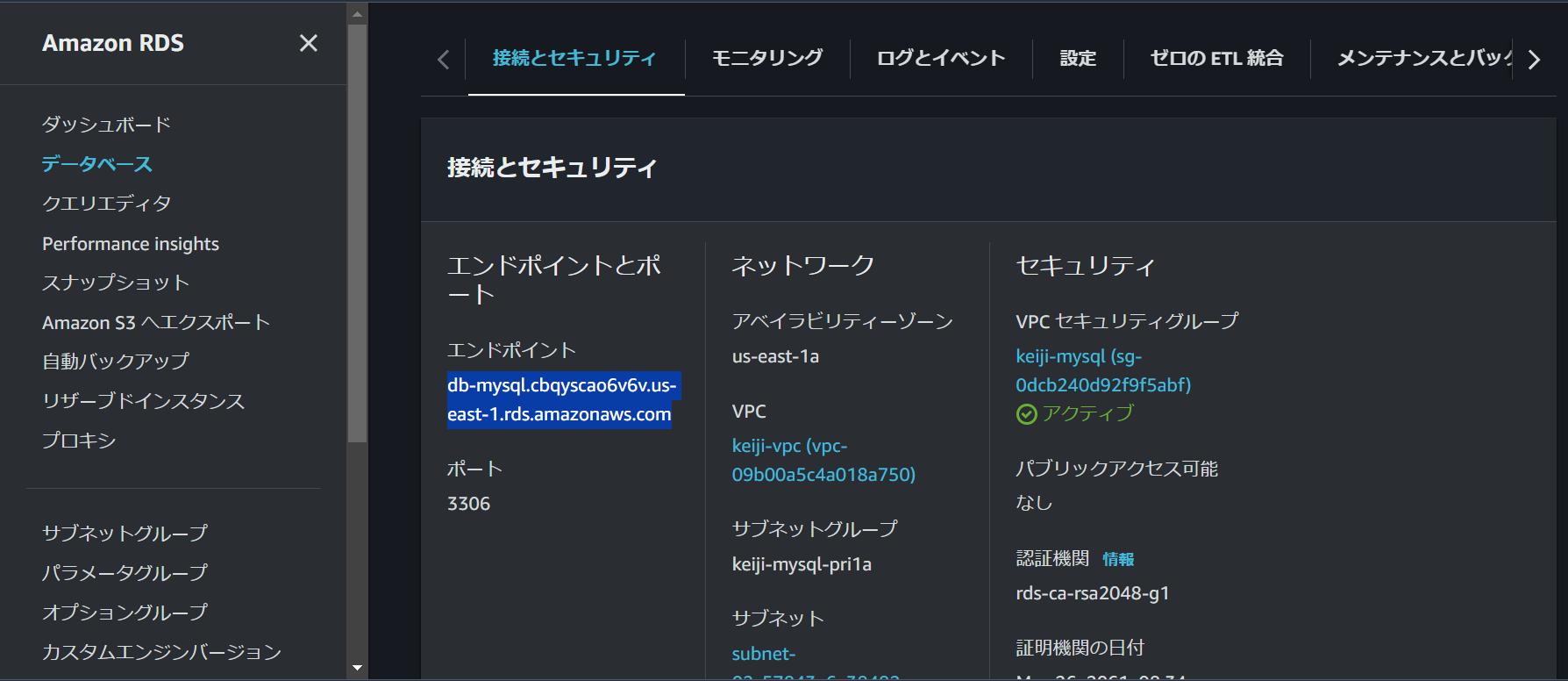The width and height of the screenshot is (1568, 681).
Task: Click the port value 3306
Action: pos(469,504)
